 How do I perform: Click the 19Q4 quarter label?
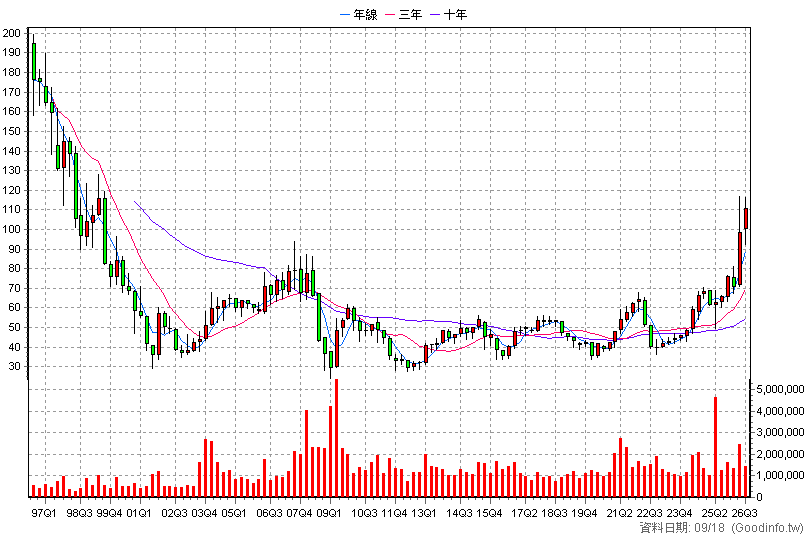point(584,513)
